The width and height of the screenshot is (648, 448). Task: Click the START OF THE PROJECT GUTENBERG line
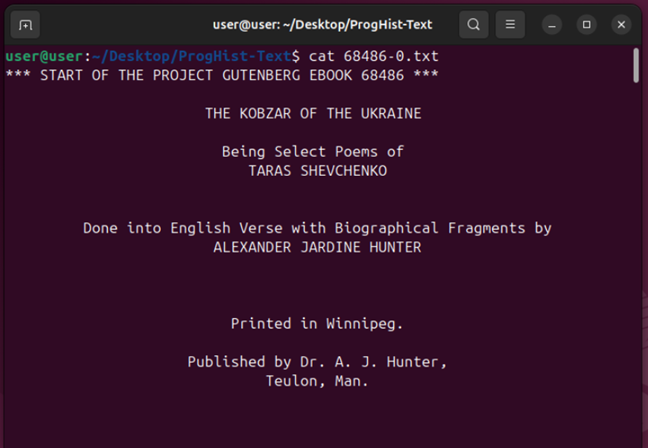click(222, 75)
